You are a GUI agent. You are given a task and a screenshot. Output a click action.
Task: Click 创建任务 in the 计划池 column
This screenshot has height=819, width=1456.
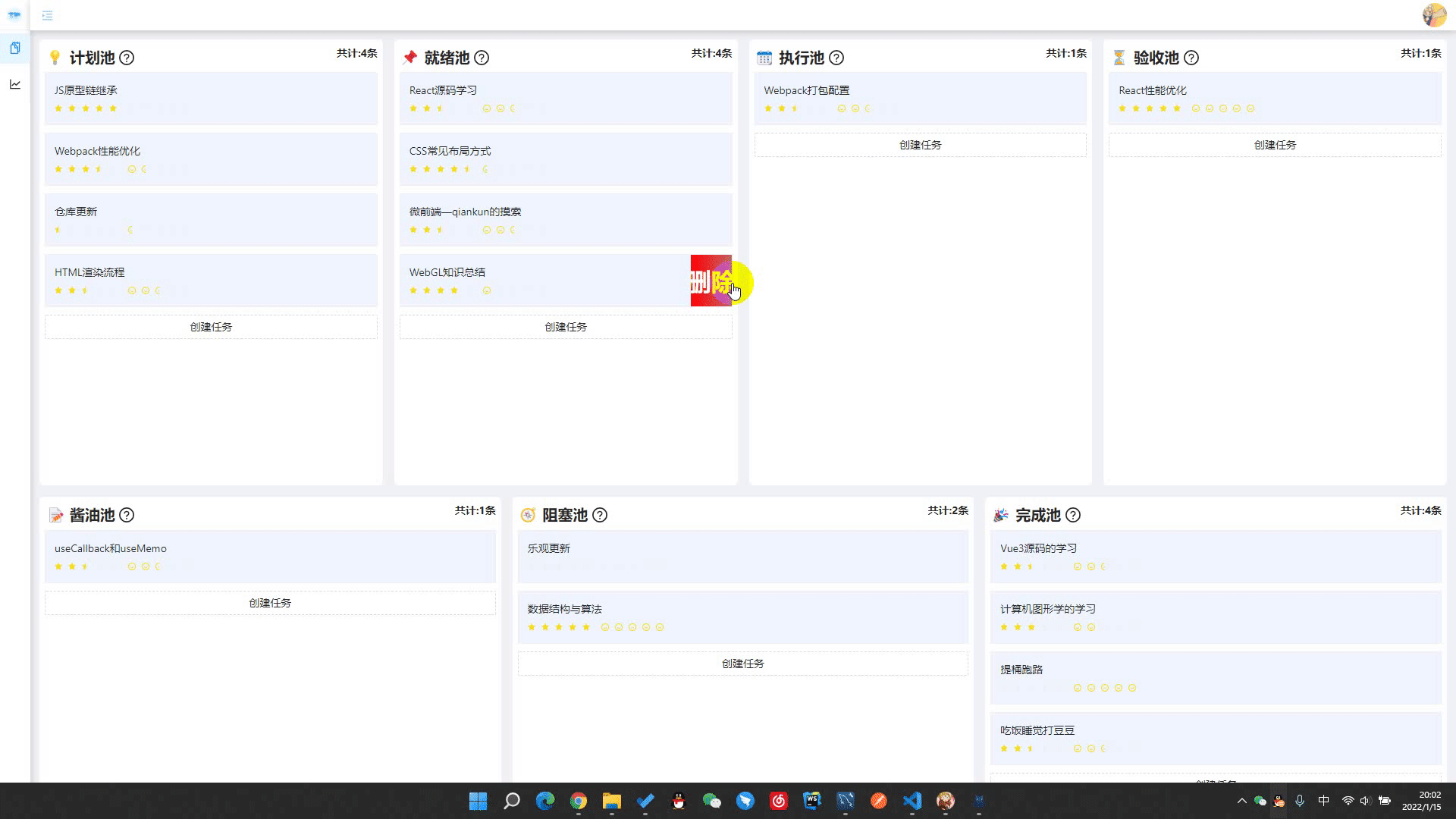pyautogui.click(x=211, y=327)
